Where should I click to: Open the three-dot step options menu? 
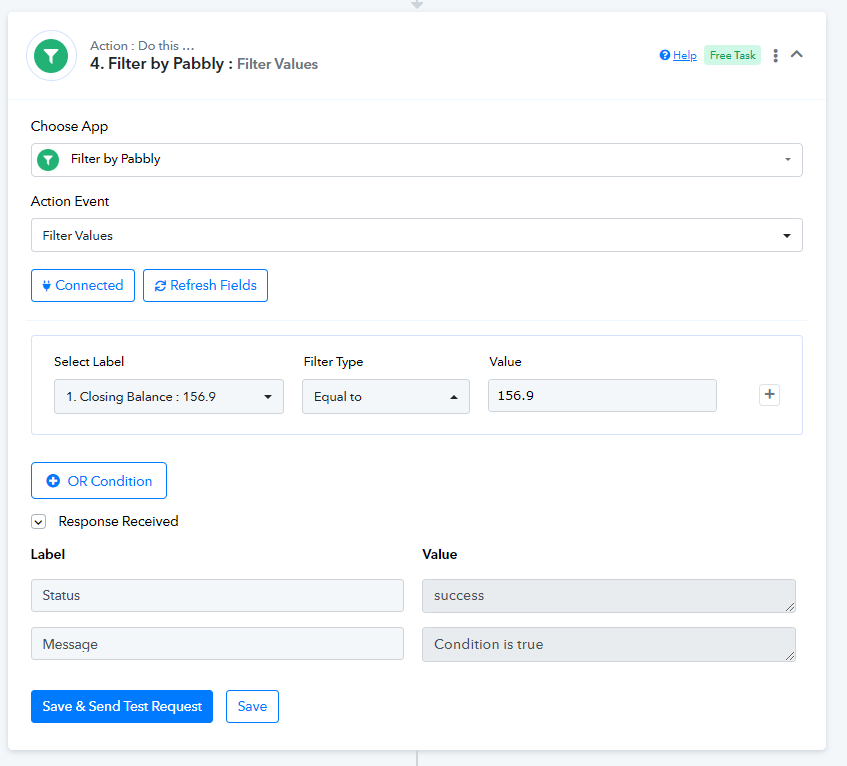point(776,55)
